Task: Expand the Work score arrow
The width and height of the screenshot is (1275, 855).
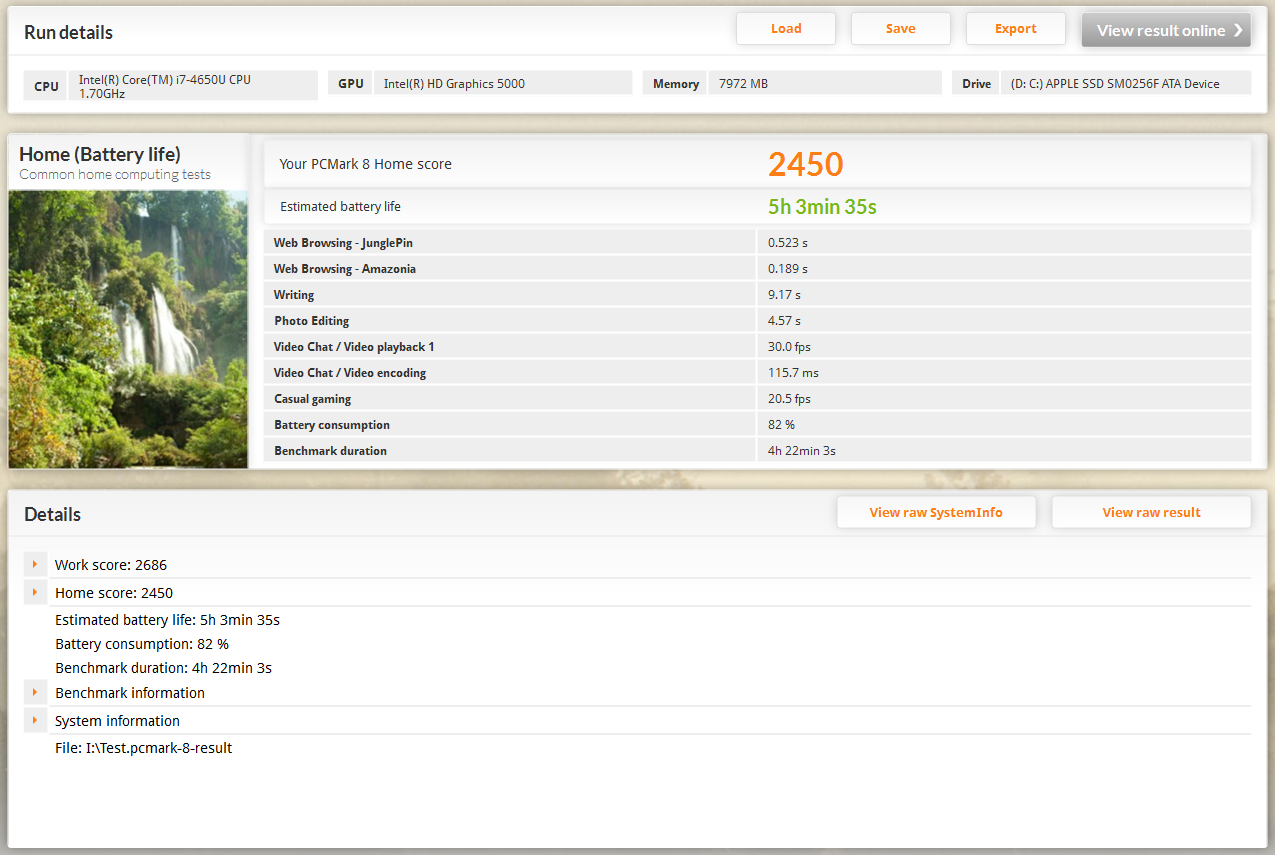Action: (35, 565)
